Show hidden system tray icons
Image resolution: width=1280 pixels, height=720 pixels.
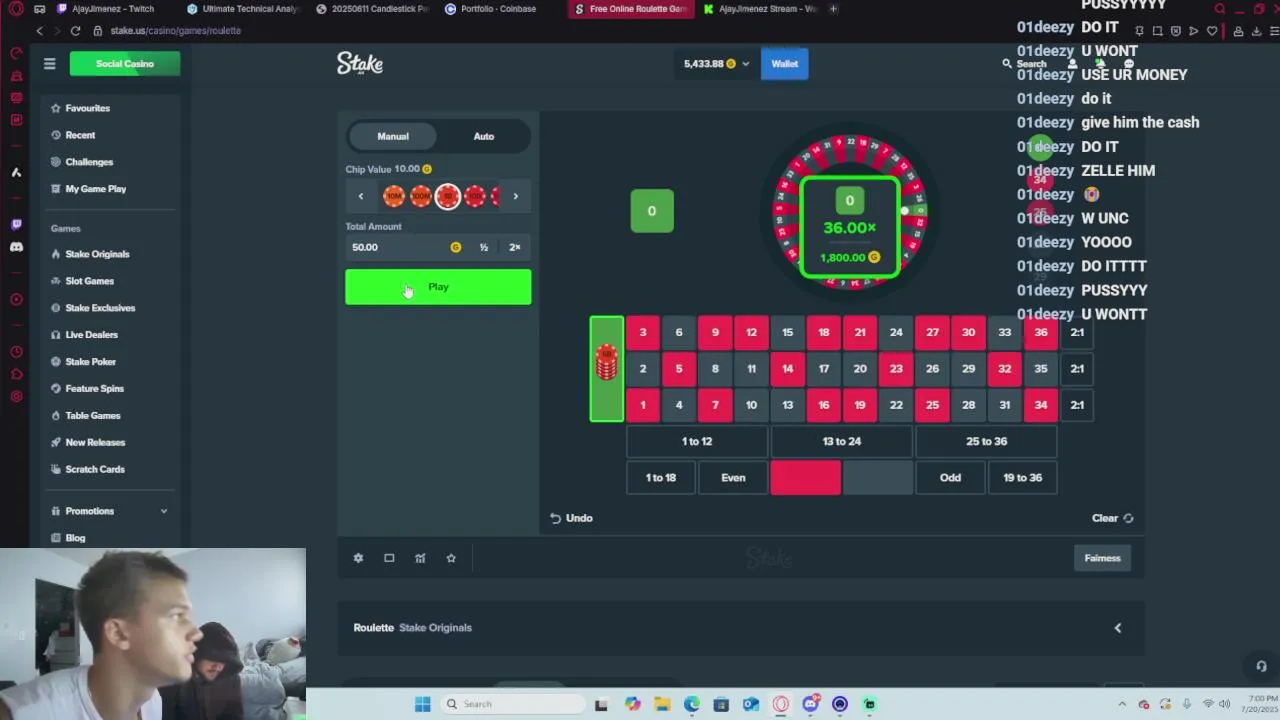1122,704
